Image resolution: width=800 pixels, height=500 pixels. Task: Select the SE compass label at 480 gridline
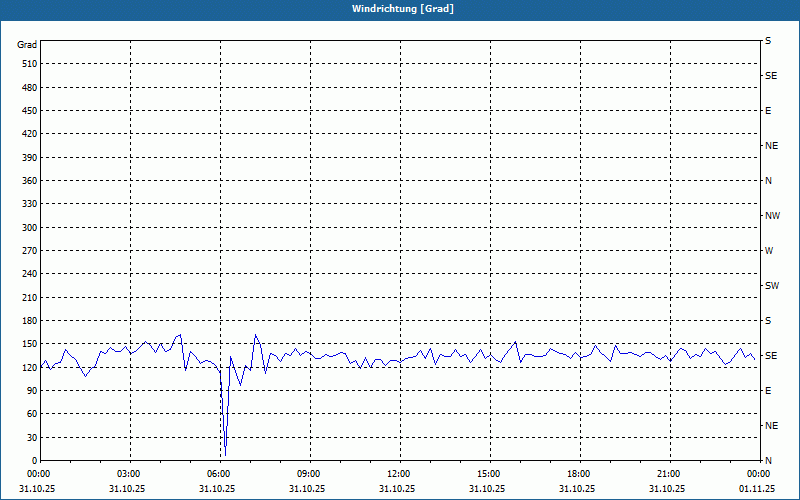771,76
